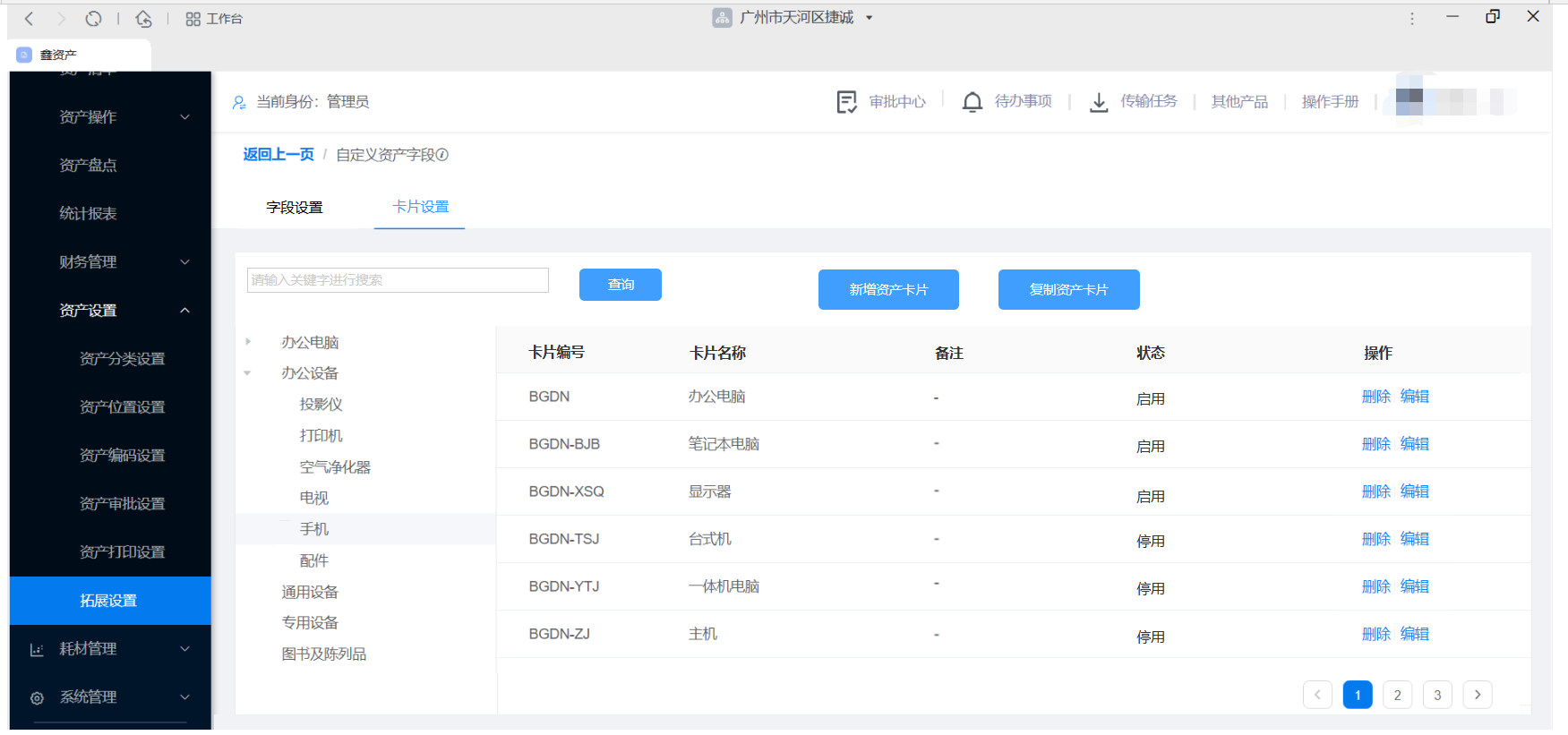This screenshot has height=735, width=1568.
Task: Click the 返回上一页 link
Action: (278, 155)
